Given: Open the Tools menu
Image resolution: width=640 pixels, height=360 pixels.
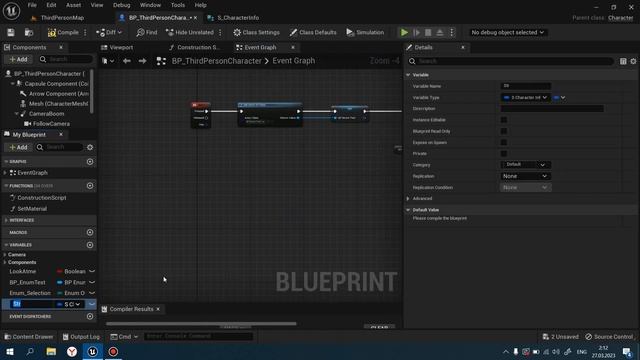Looking at the screenshot, I should [x=178, y=5].
